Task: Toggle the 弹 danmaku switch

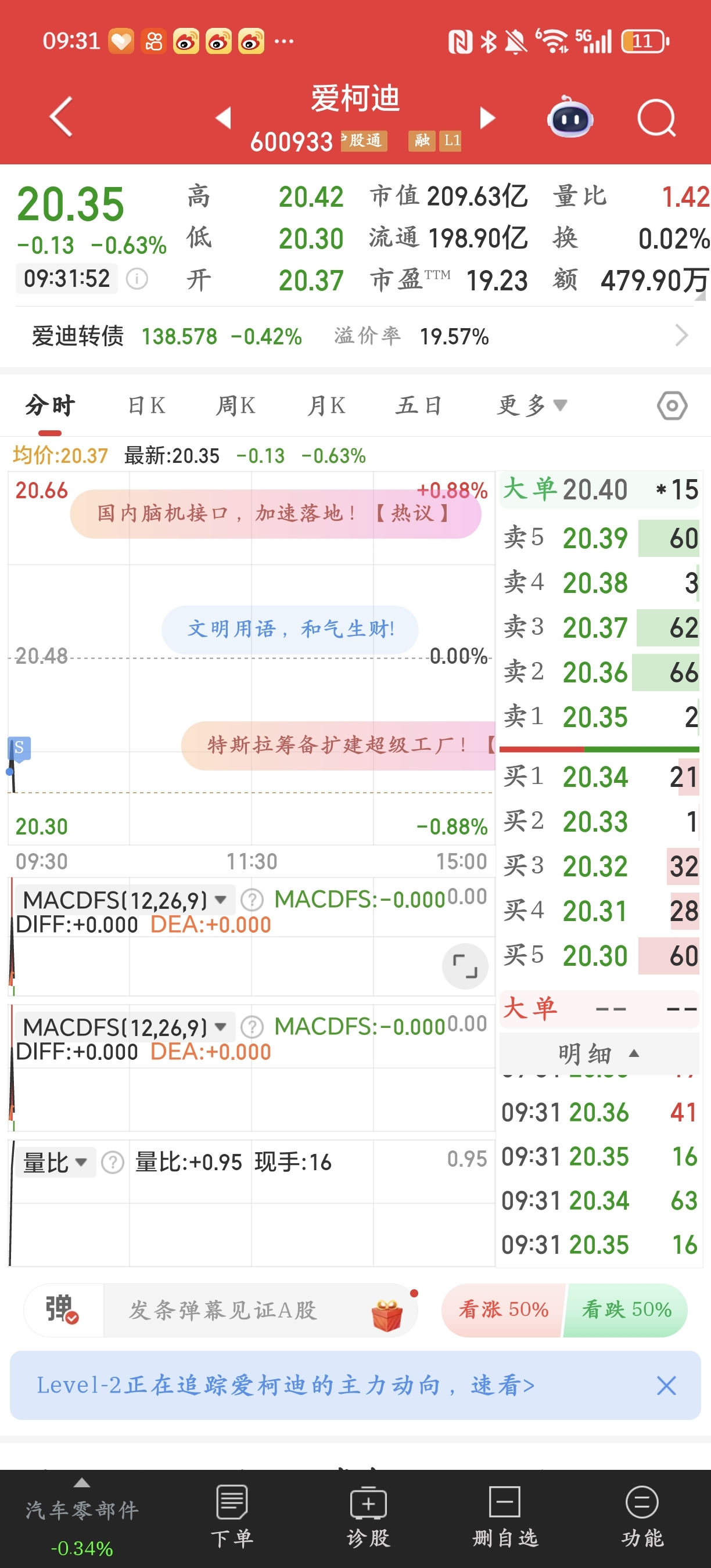Action: point(63,1310)
